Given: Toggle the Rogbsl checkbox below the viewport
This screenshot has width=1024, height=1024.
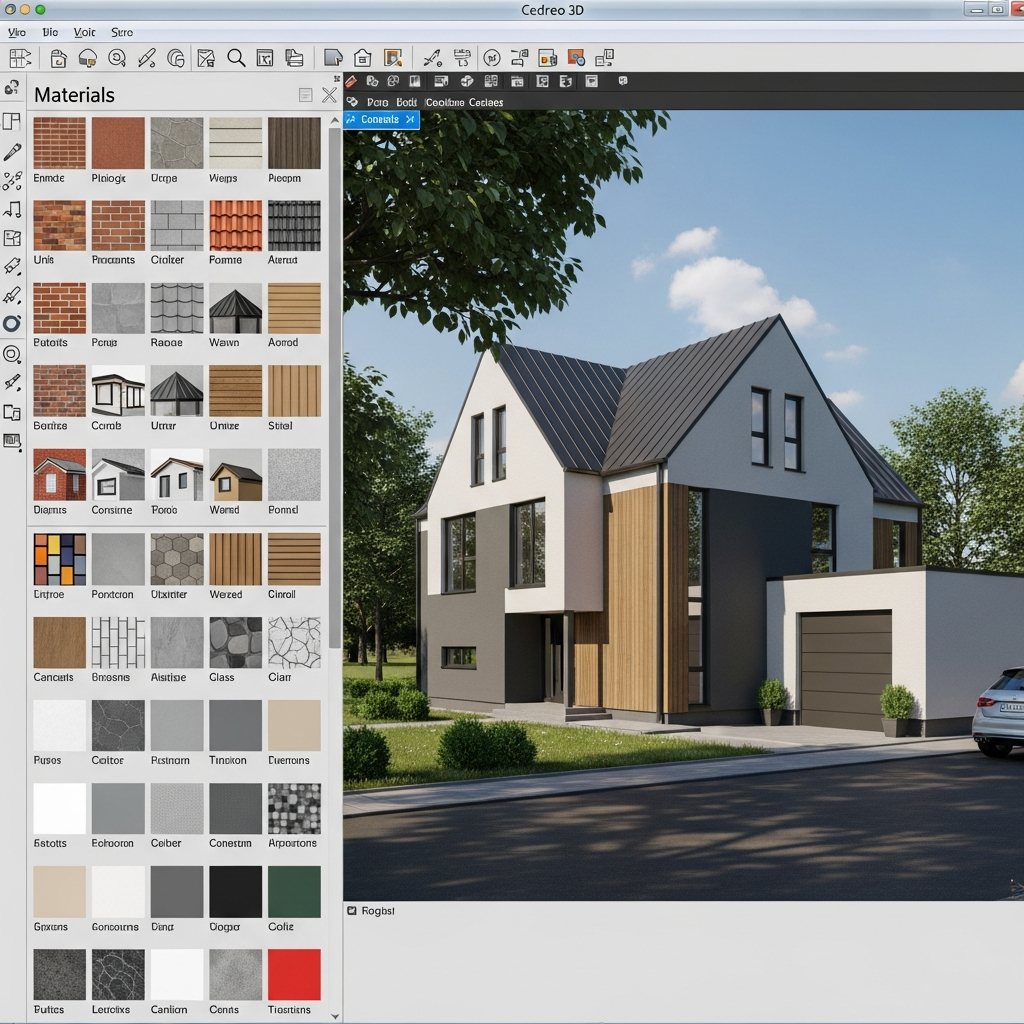Looking at the screenshot, I should pyautogui.click(x=351, y=911).
